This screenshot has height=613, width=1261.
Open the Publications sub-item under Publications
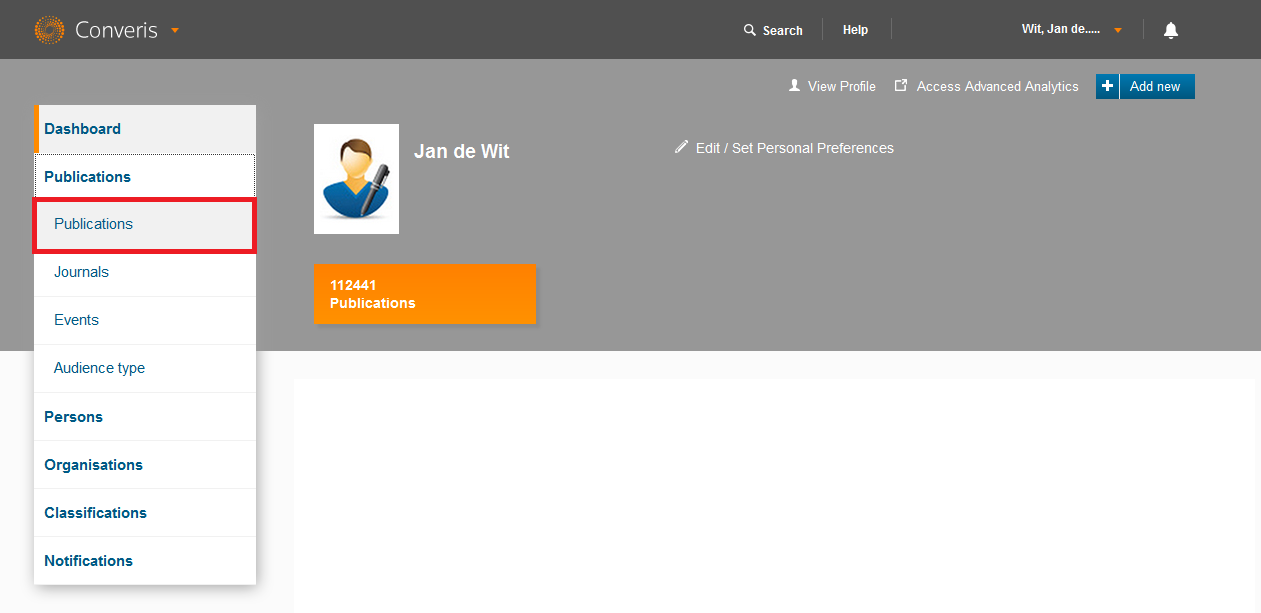tap(145, 224)
